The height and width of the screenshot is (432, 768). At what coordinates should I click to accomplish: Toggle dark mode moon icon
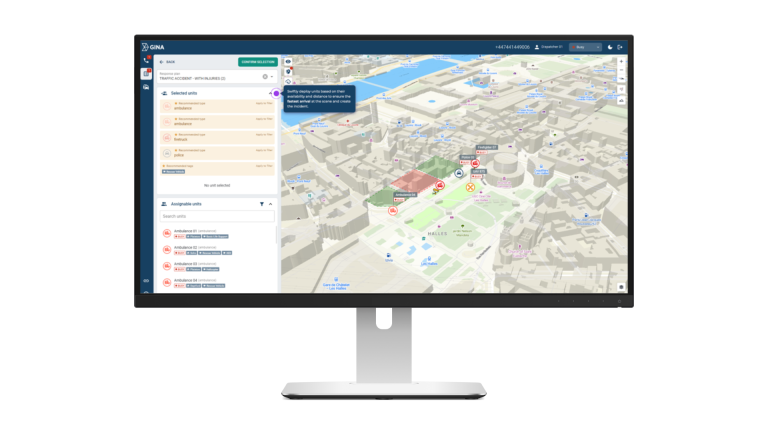[x=610, y=47]
